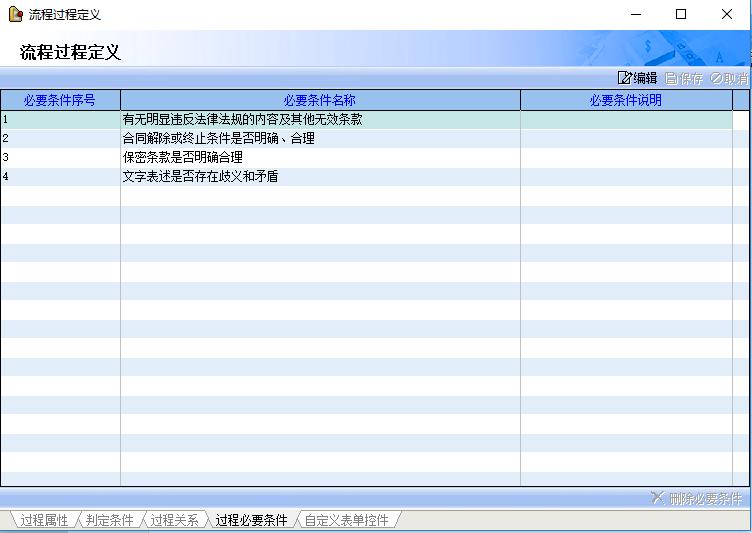Click the 取消 cancel toolbar button
The image size is (752, 533).
pos(729,78)
